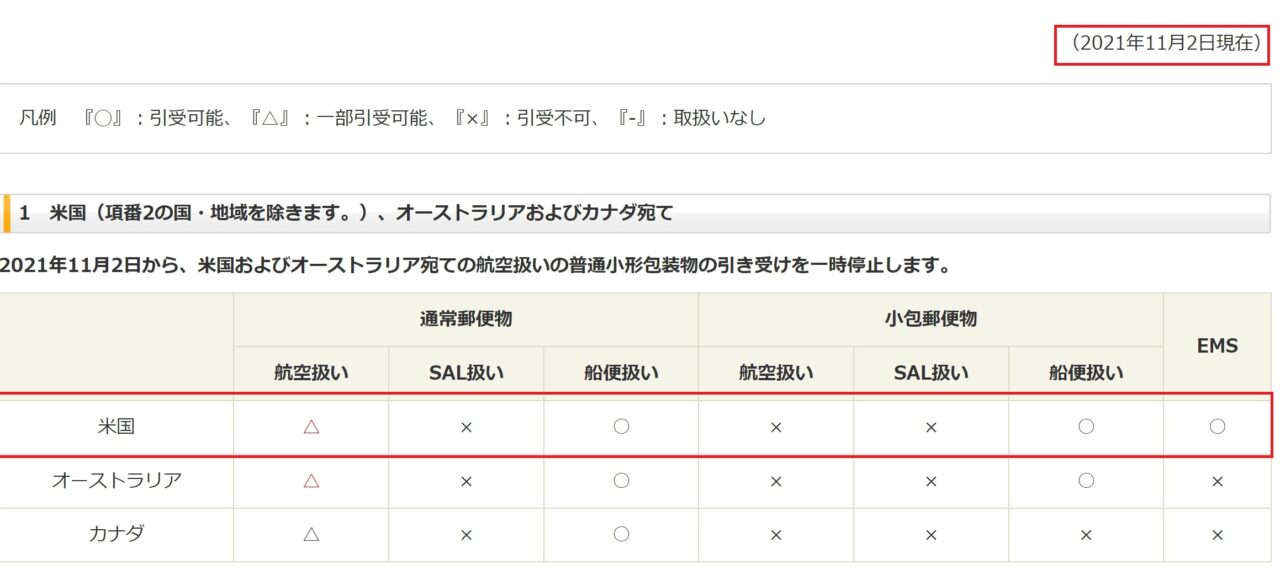
Task: Click the SAL扱い header under 通常郵便物
Action: coord(466,373)
